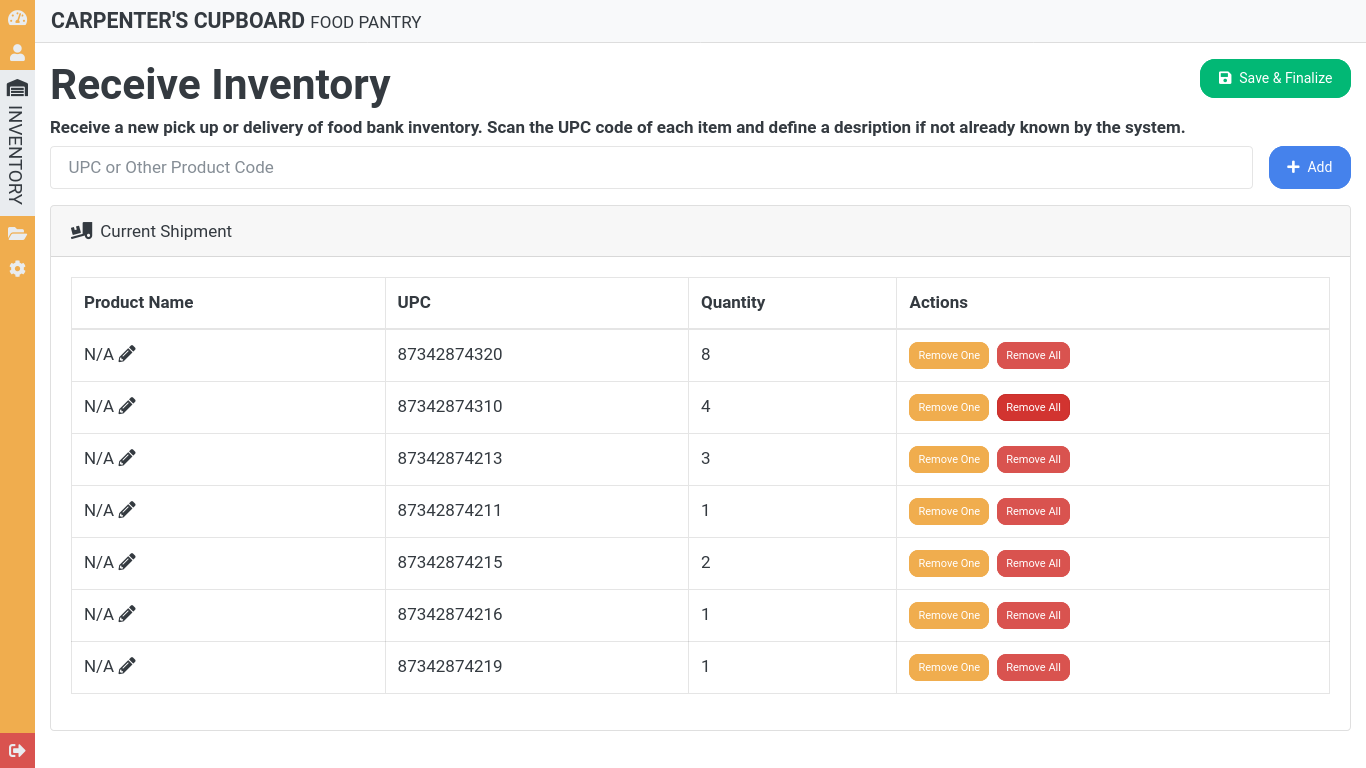Open the Dashboard via the gauge icon
Viewport: 1366px width, 768px height.
(17, 18)
